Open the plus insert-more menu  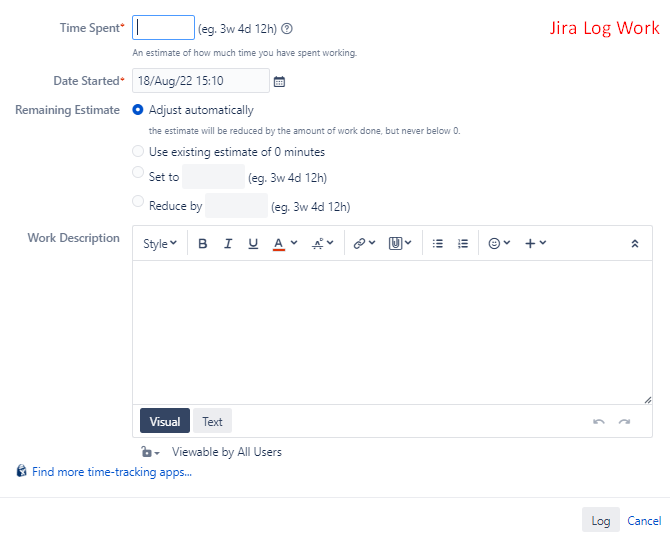[535, 244]
